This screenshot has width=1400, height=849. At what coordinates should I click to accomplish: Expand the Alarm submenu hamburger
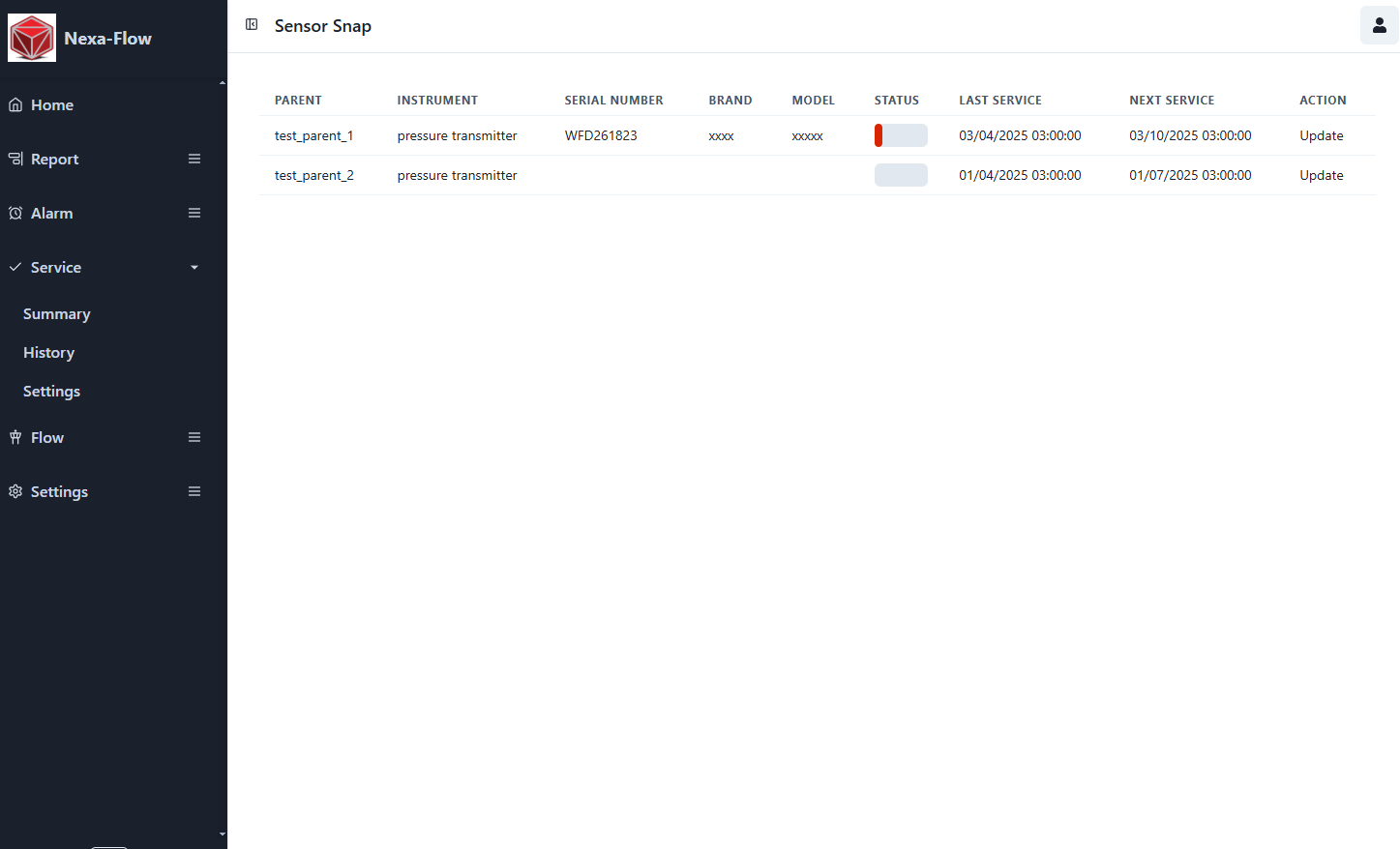[x=194, y=213]
